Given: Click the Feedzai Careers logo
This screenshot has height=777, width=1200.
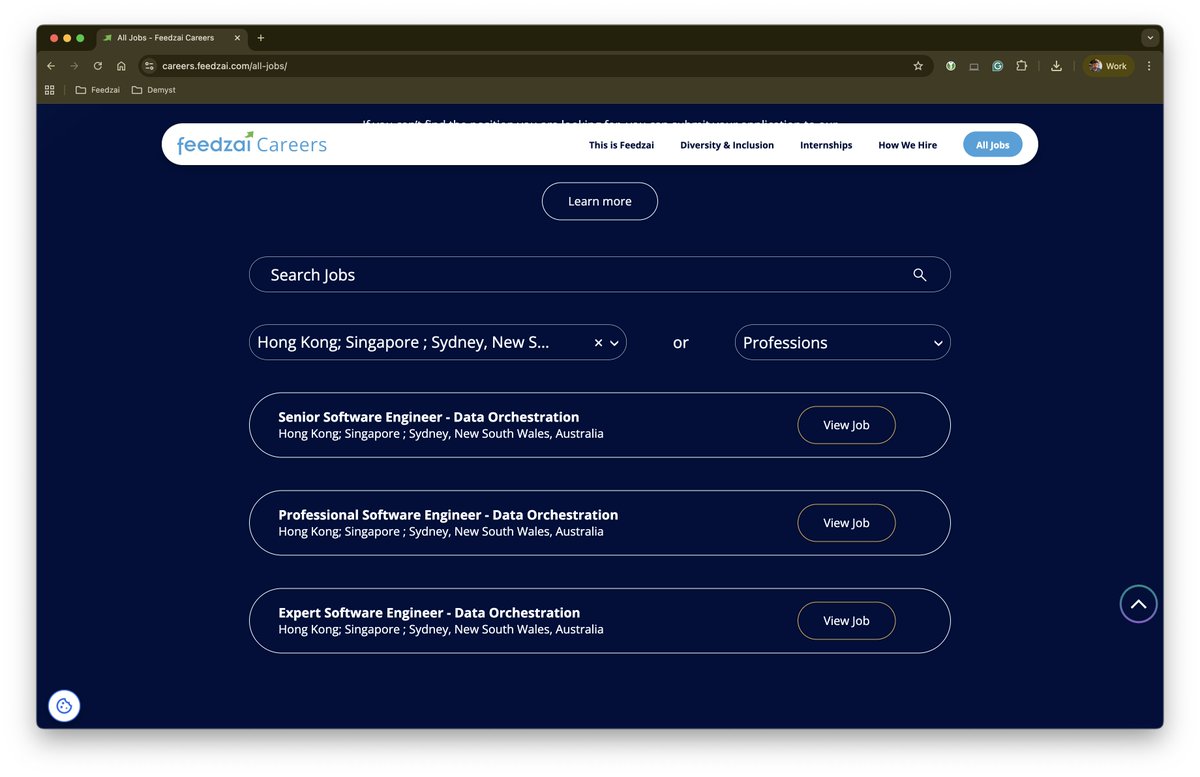Looking at the screenshot, I should (x=252, y=144).
